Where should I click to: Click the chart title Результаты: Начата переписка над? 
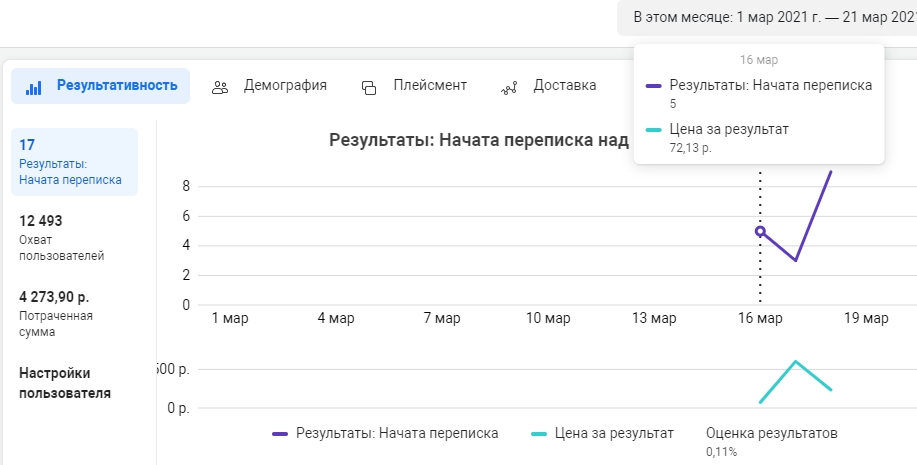point(479,140)
